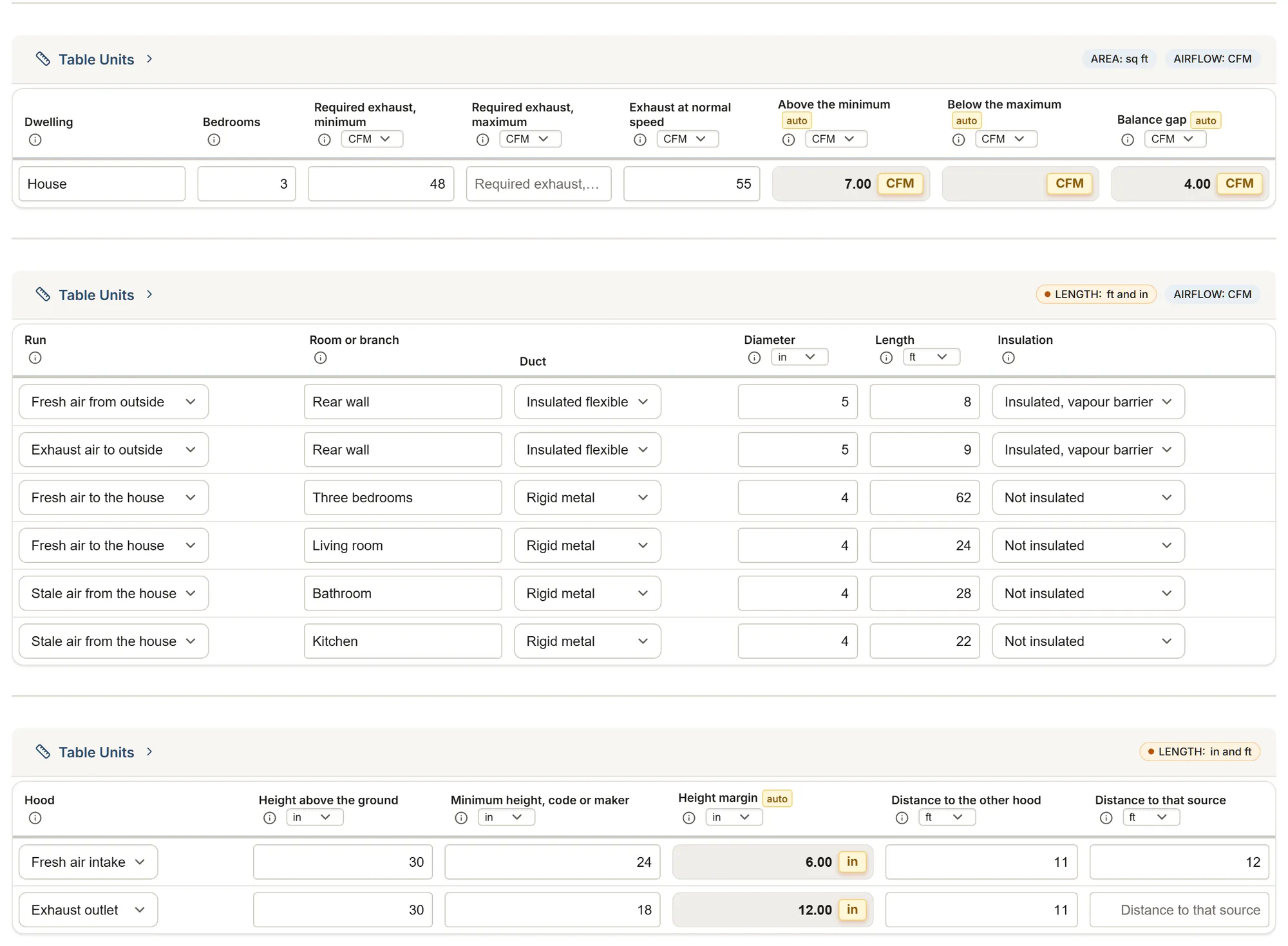Open Stale air from the house dropdown for Bathroom
Image resolution: width=1288 pixels, height=946 pixels.
(x=114, y=594)
